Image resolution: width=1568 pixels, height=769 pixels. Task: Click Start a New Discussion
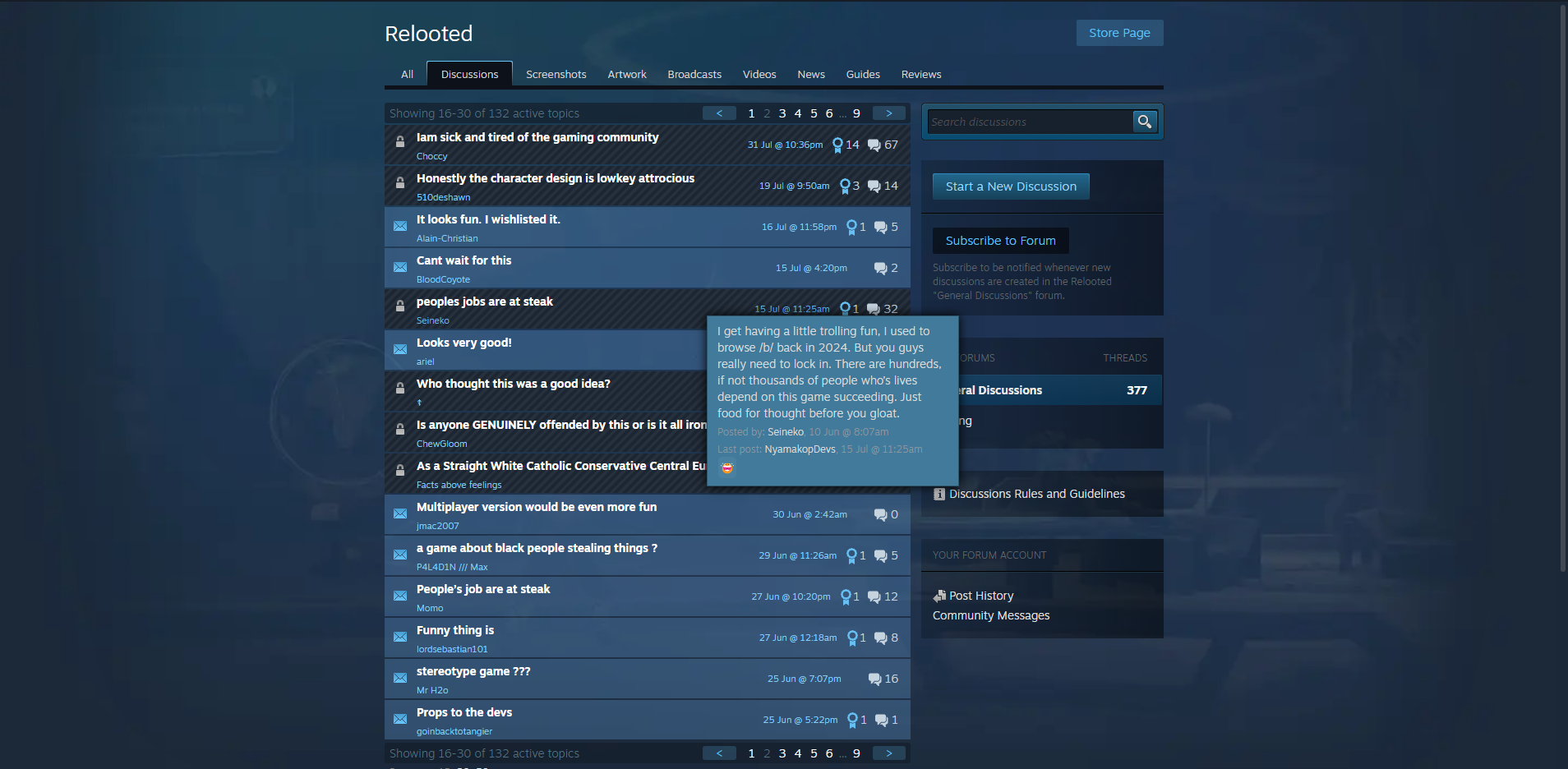pos(1011,186)
